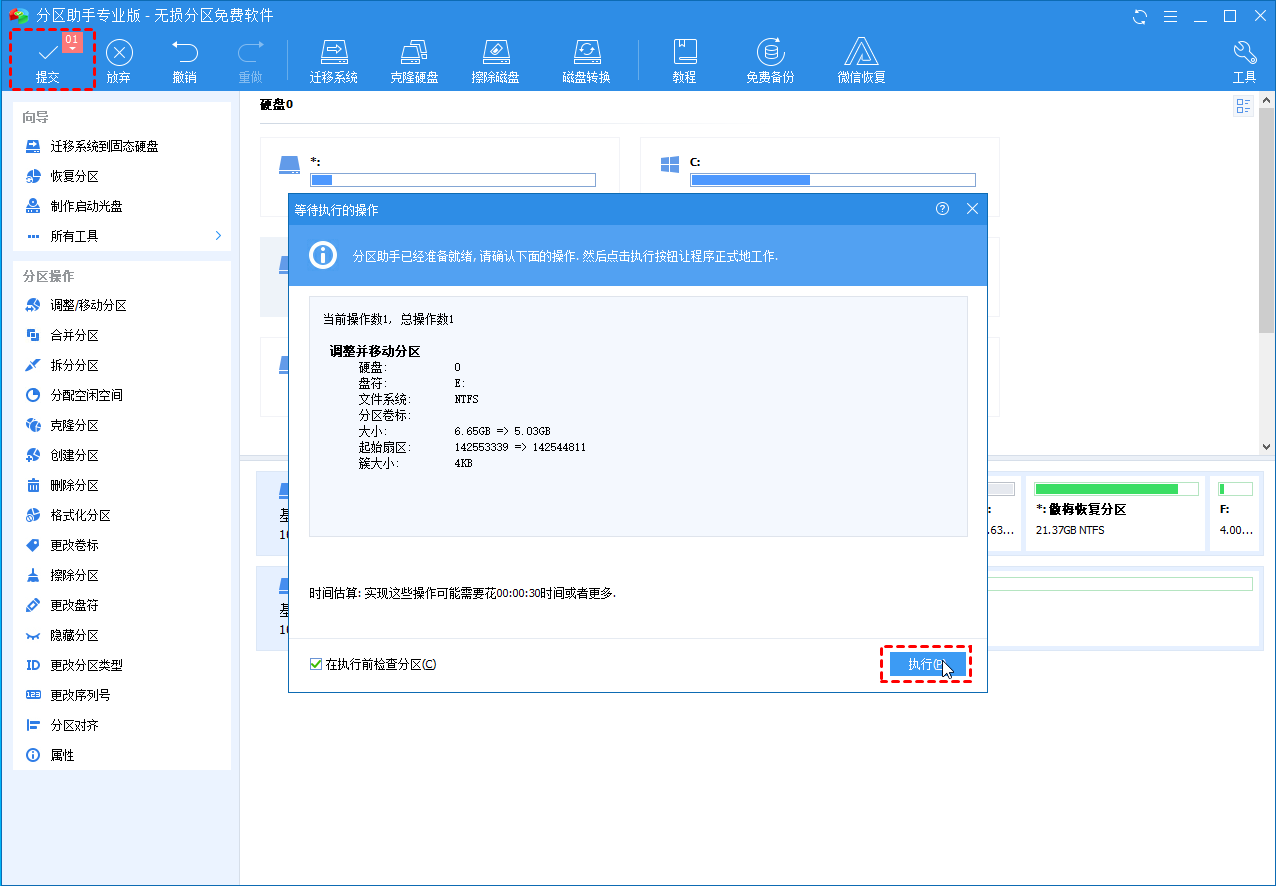Select the 擦除磁盘 wipe disk icon
The width and height of the screenshot is (1276, 886).
495,60
